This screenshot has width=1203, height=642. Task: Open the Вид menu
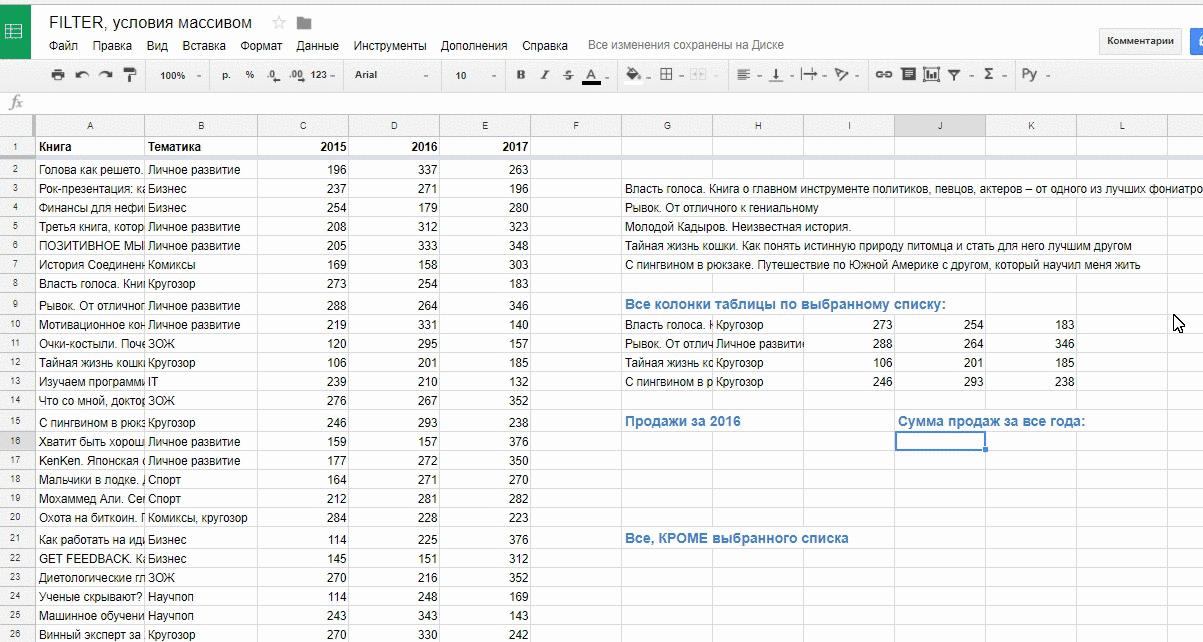(157, 46)
